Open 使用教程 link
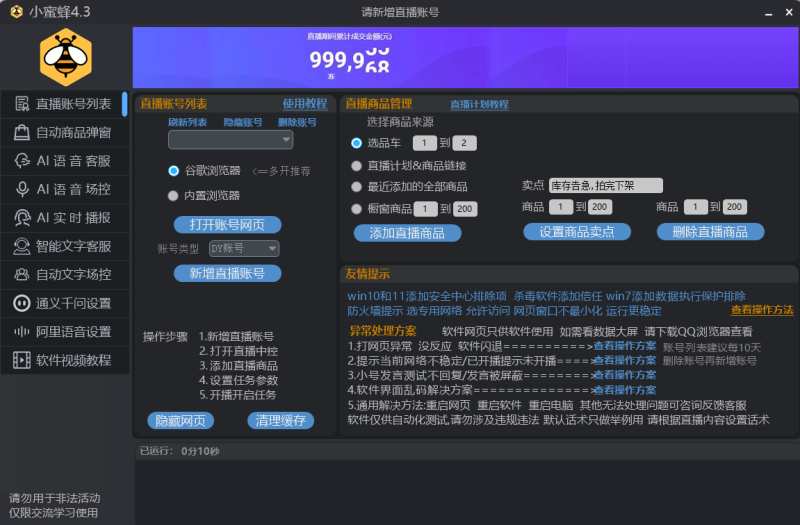Viewport: 800px width, 525px height. (x=305, y=104)
